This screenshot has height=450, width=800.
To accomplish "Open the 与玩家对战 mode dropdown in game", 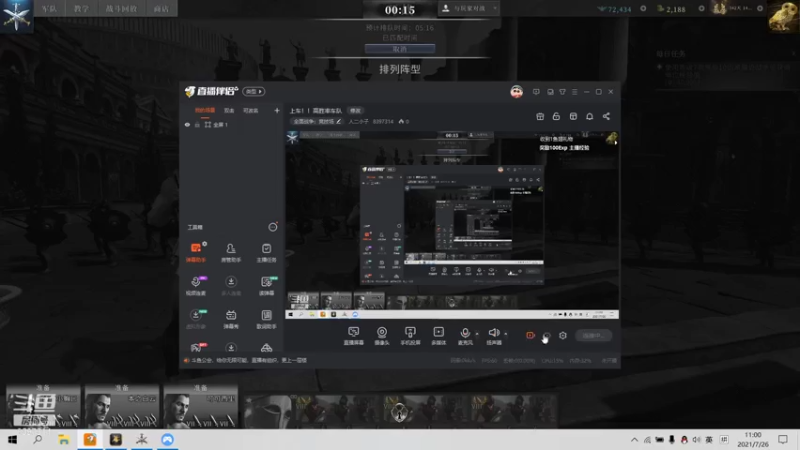I will click(x=468, y=9).
